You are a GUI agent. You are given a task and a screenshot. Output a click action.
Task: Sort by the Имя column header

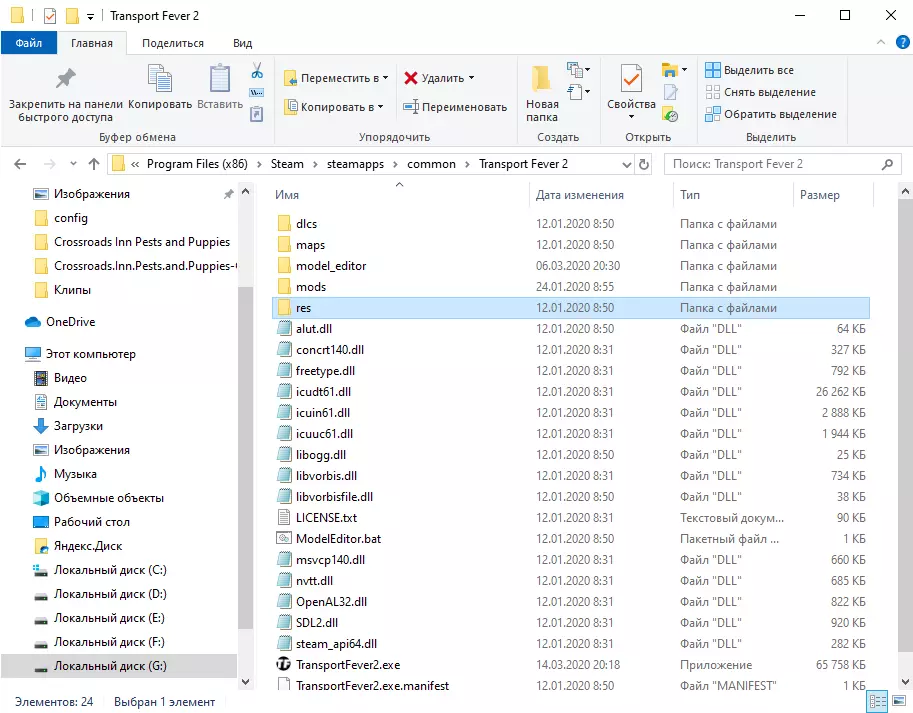click(401, 195)
